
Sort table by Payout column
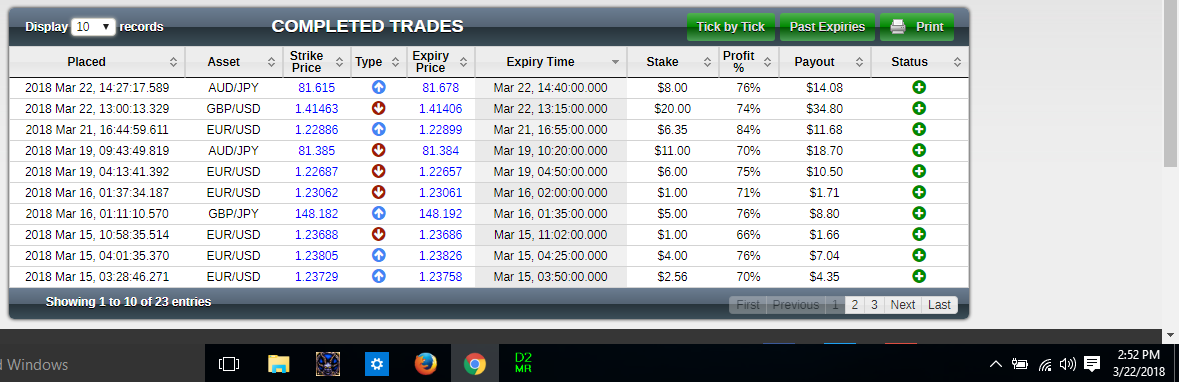[825, 62]
